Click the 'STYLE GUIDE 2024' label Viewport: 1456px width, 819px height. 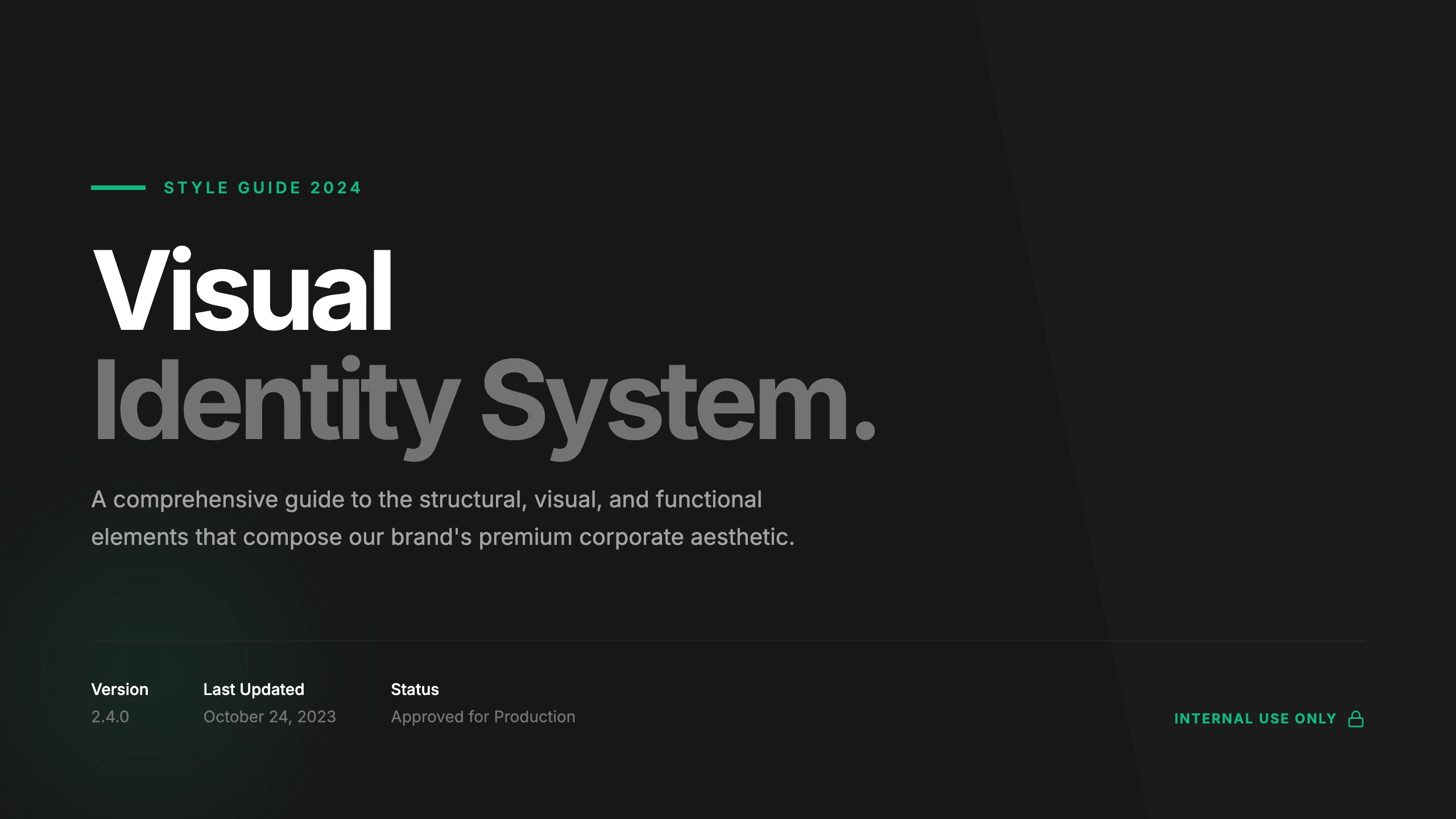263,188
